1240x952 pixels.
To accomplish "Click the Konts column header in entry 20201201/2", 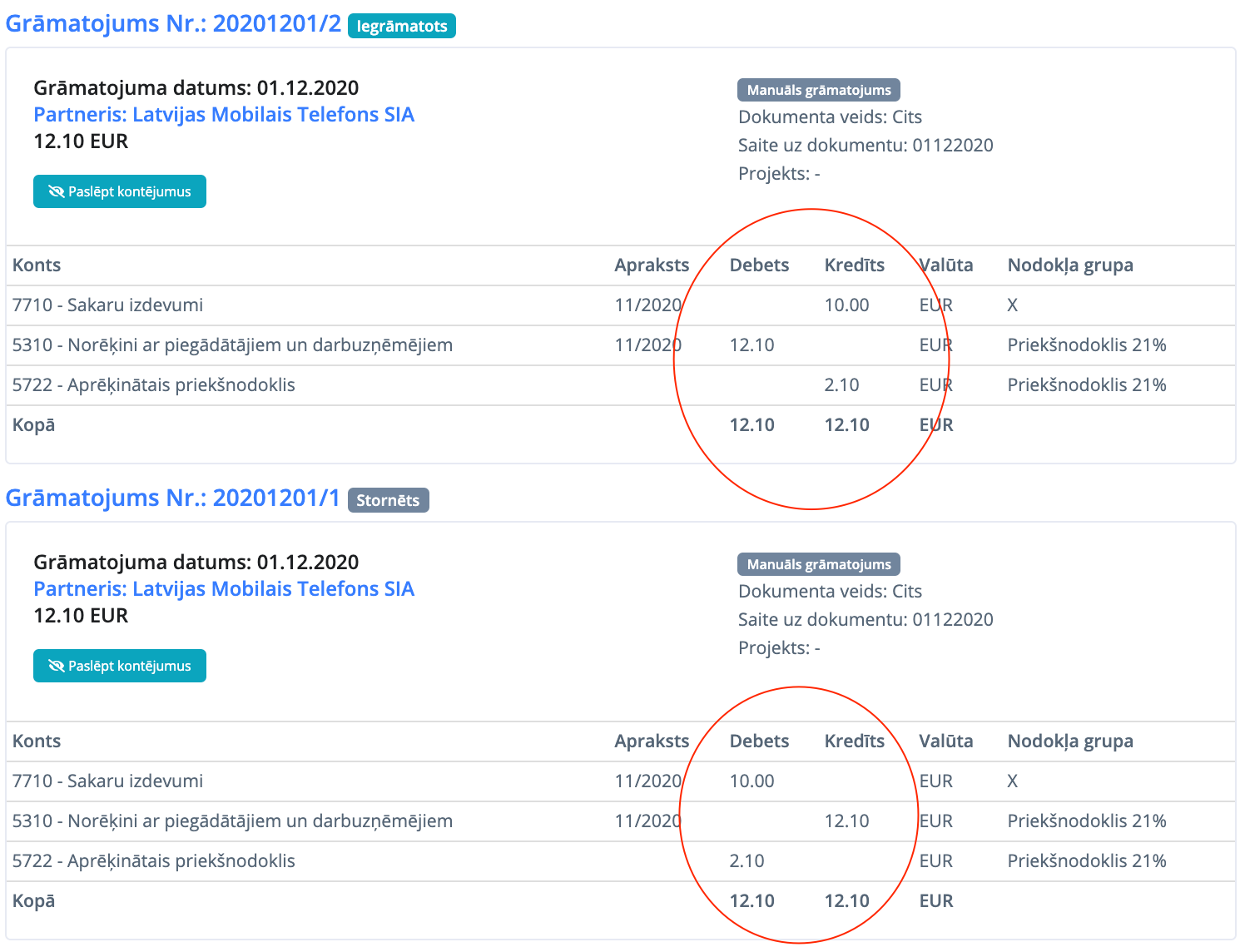I will pos(37,265).
